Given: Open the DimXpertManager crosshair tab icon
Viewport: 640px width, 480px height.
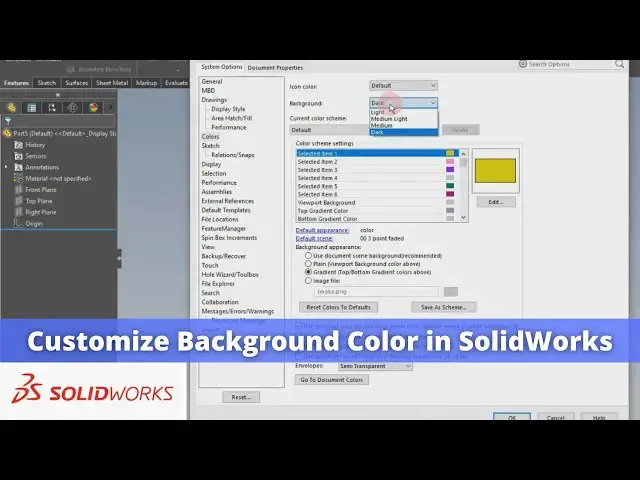Looking at the screenshot, I should coord(73,107).
